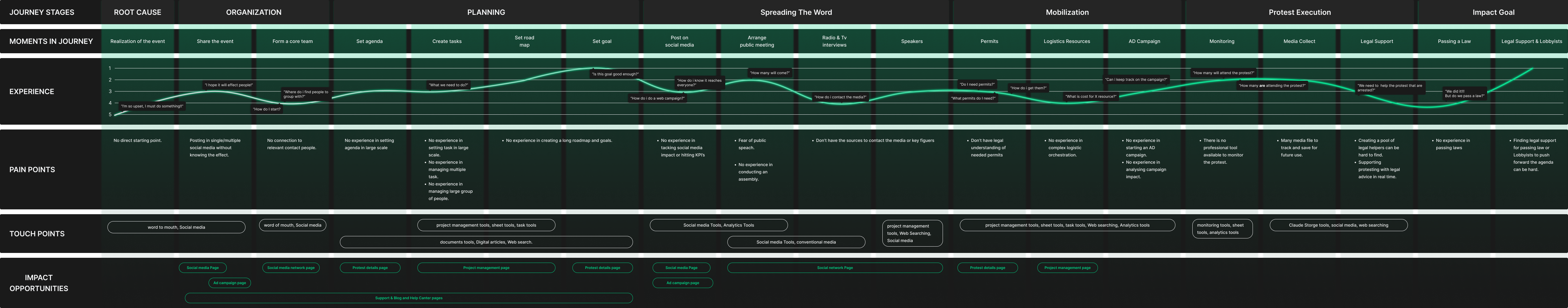Select the Realization of the event moment

pyautogui.click(x=137, y=41)
